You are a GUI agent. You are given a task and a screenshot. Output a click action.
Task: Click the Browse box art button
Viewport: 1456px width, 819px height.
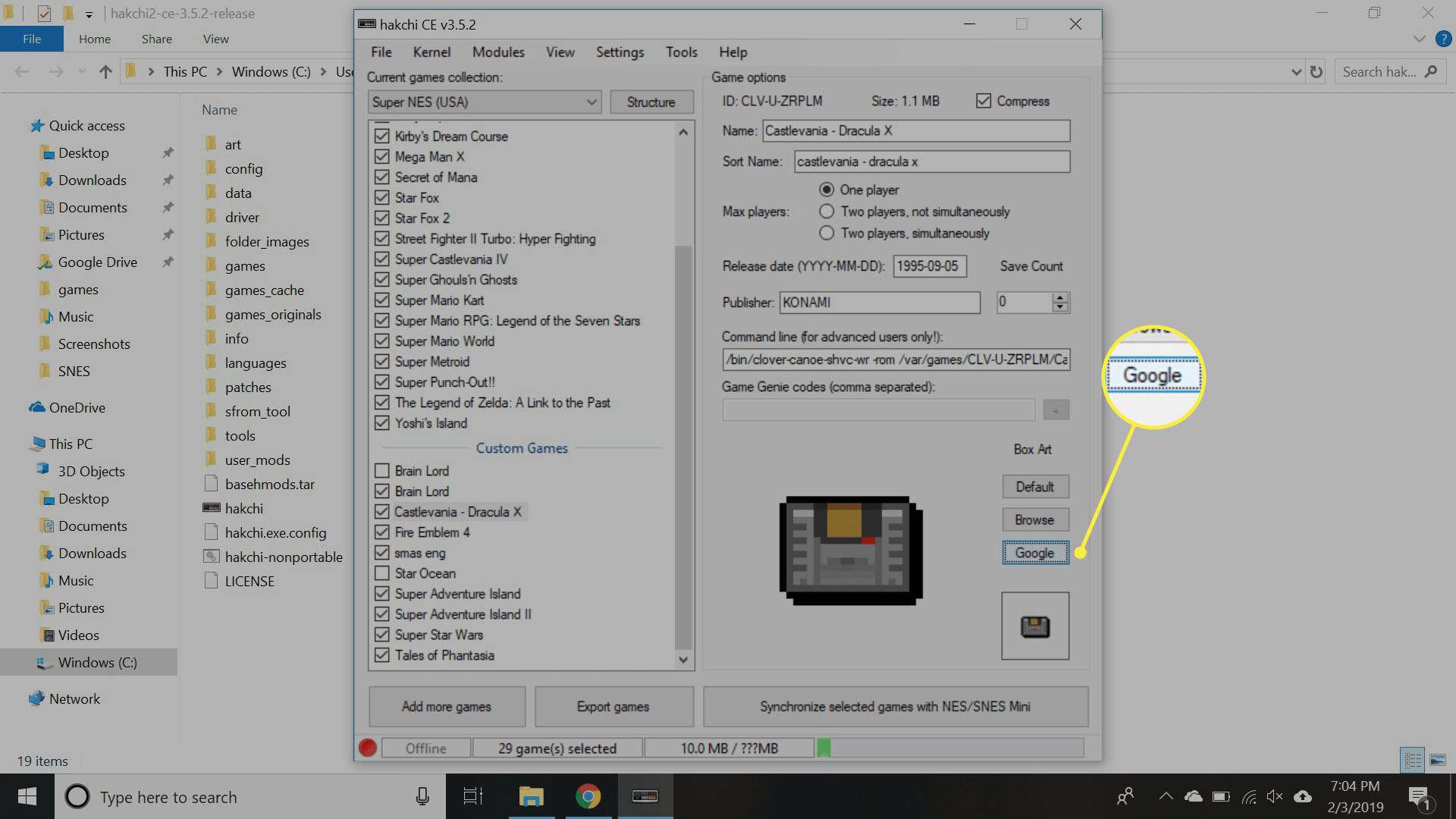click(1034, 519)
